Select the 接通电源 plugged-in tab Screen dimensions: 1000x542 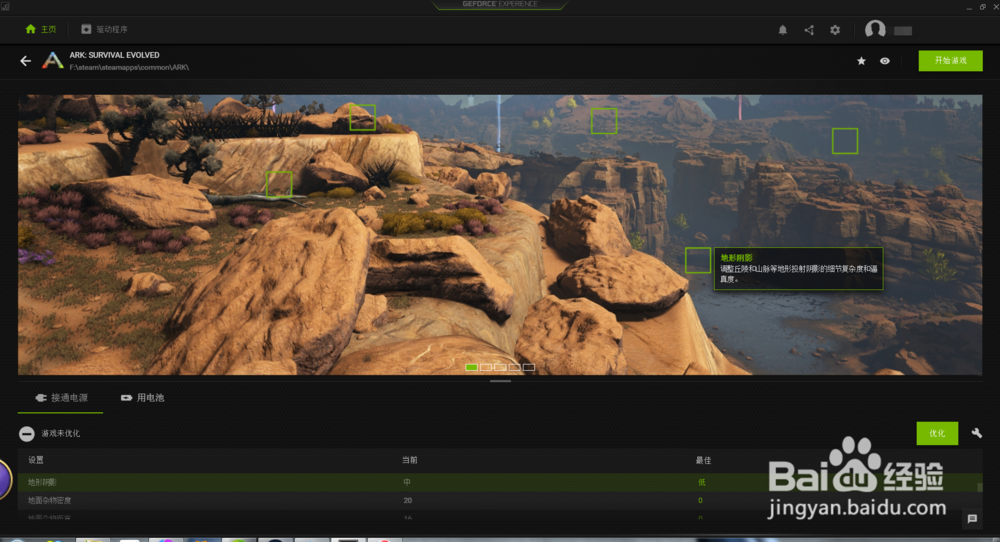(61, 398)
